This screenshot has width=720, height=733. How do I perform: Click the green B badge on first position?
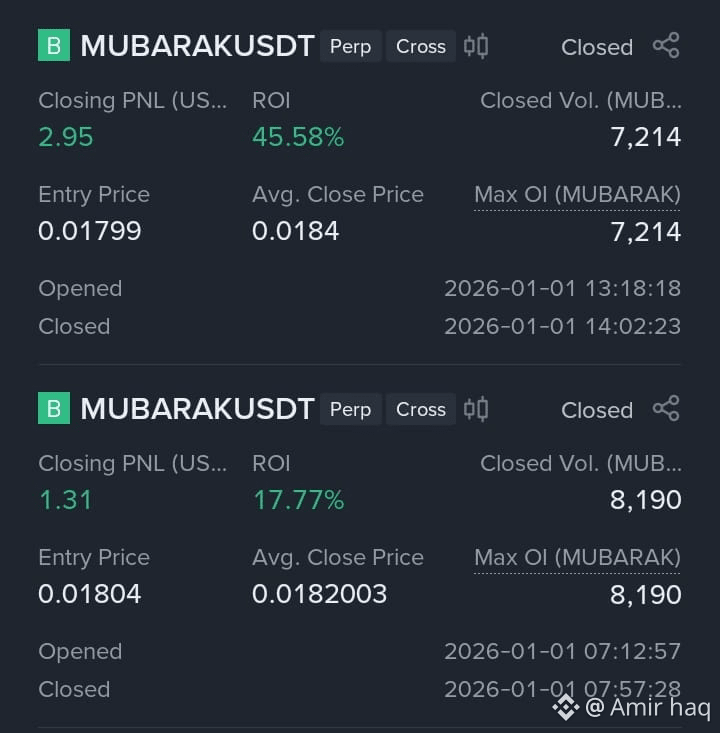click(x=54, y=45)
